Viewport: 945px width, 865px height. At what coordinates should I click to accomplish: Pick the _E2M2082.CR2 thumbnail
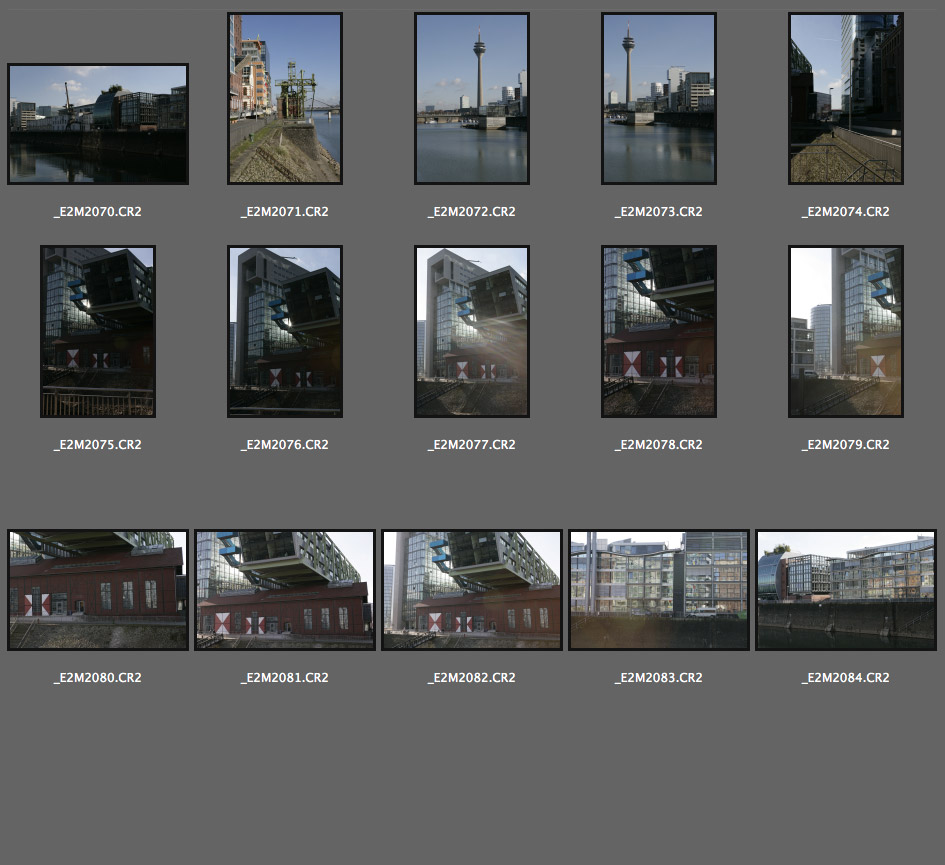click(472, 590)
